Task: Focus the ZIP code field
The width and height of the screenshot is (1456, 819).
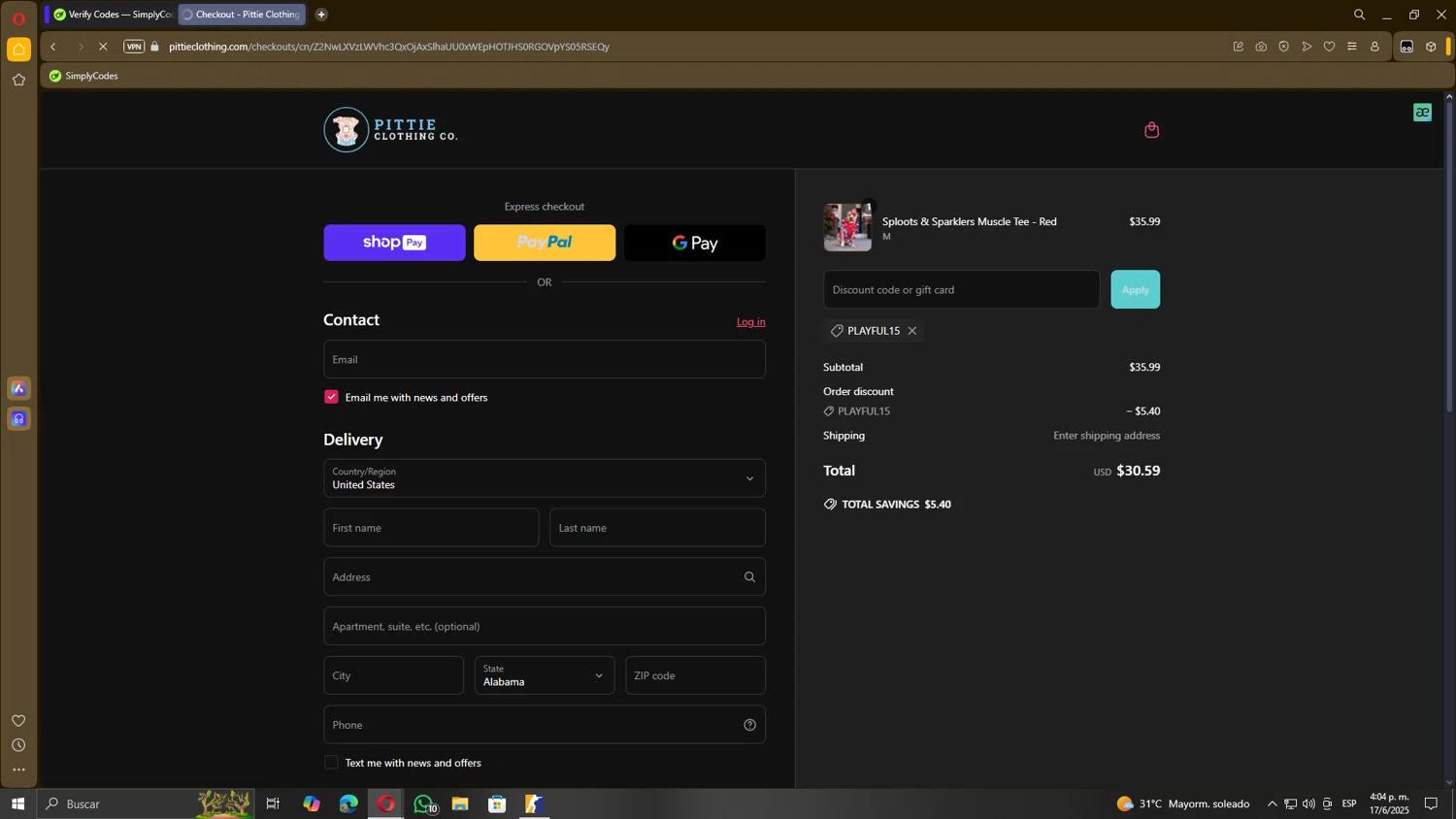Action: (695, 675)
